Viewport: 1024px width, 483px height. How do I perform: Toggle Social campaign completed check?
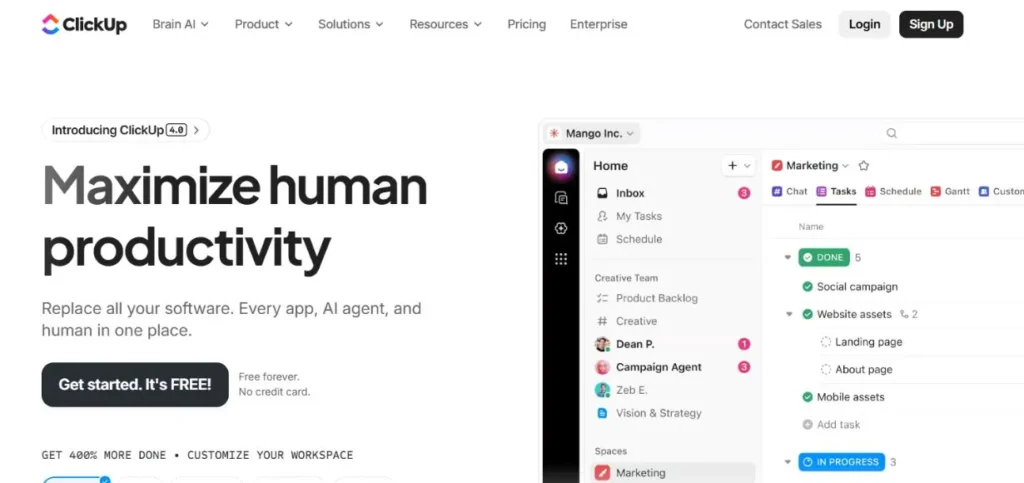click(807, 287)
